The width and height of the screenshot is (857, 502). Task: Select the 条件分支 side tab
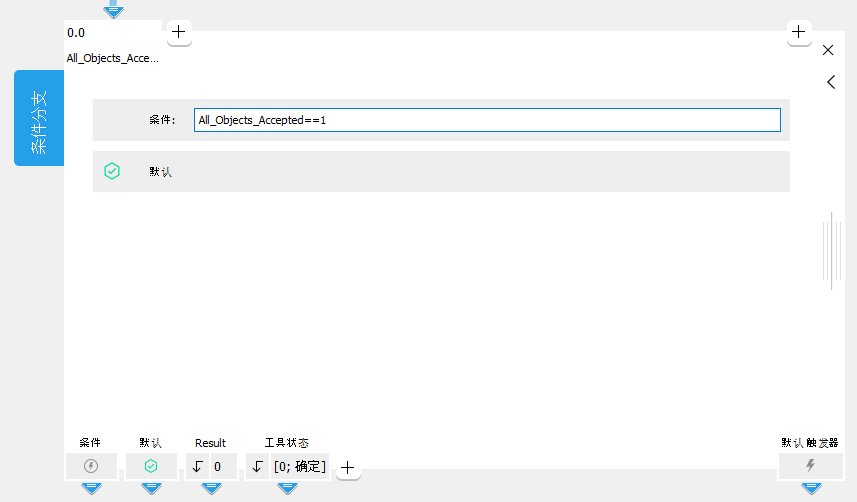coord(39,118)
